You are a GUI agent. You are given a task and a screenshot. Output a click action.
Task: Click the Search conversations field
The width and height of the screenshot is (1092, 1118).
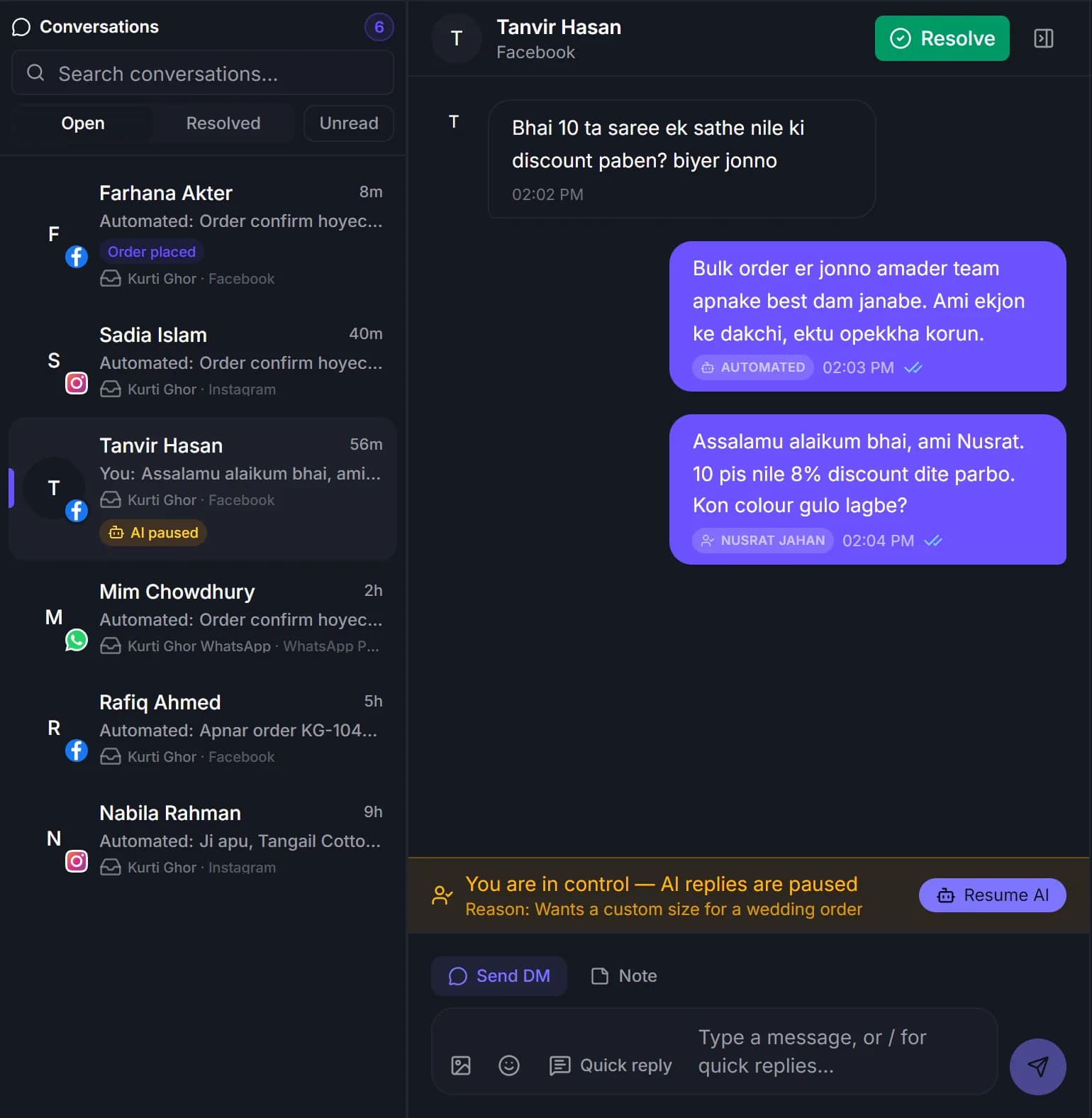click(x=203, y=72)
